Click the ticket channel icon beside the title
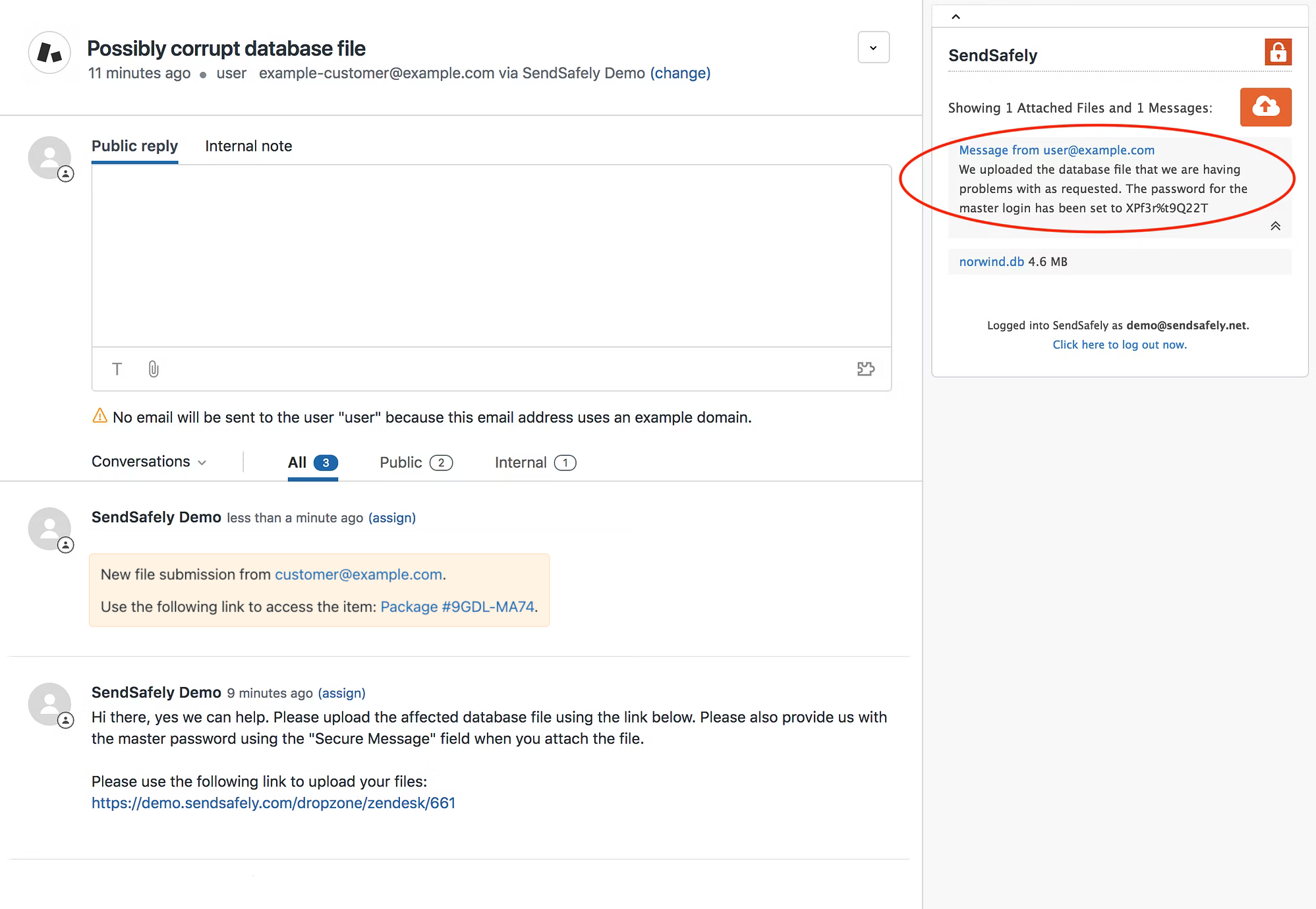This screenshot has height=909, width=1316. (x=49, y=52)
